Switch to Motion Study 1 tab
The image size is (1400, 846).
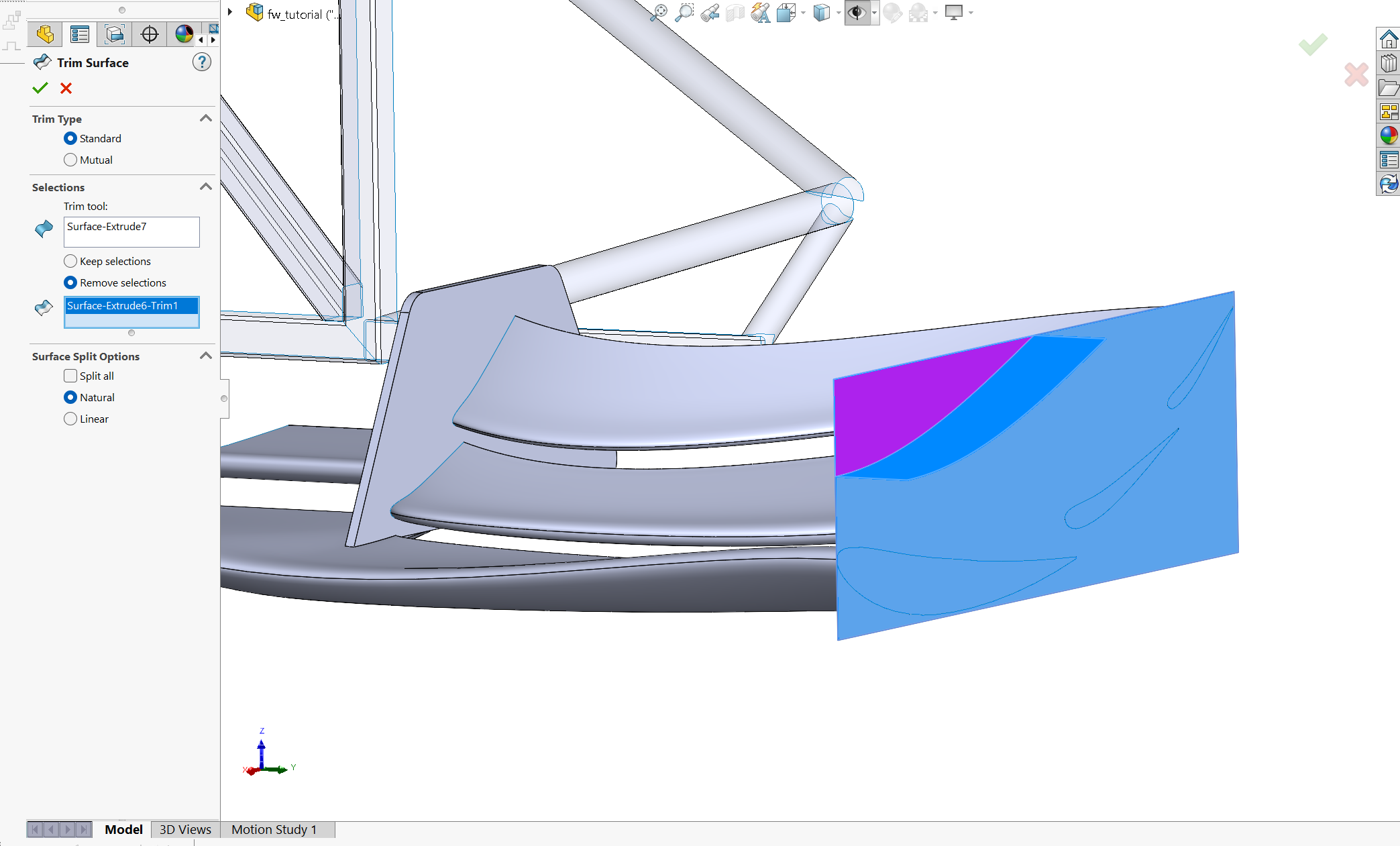274,829
